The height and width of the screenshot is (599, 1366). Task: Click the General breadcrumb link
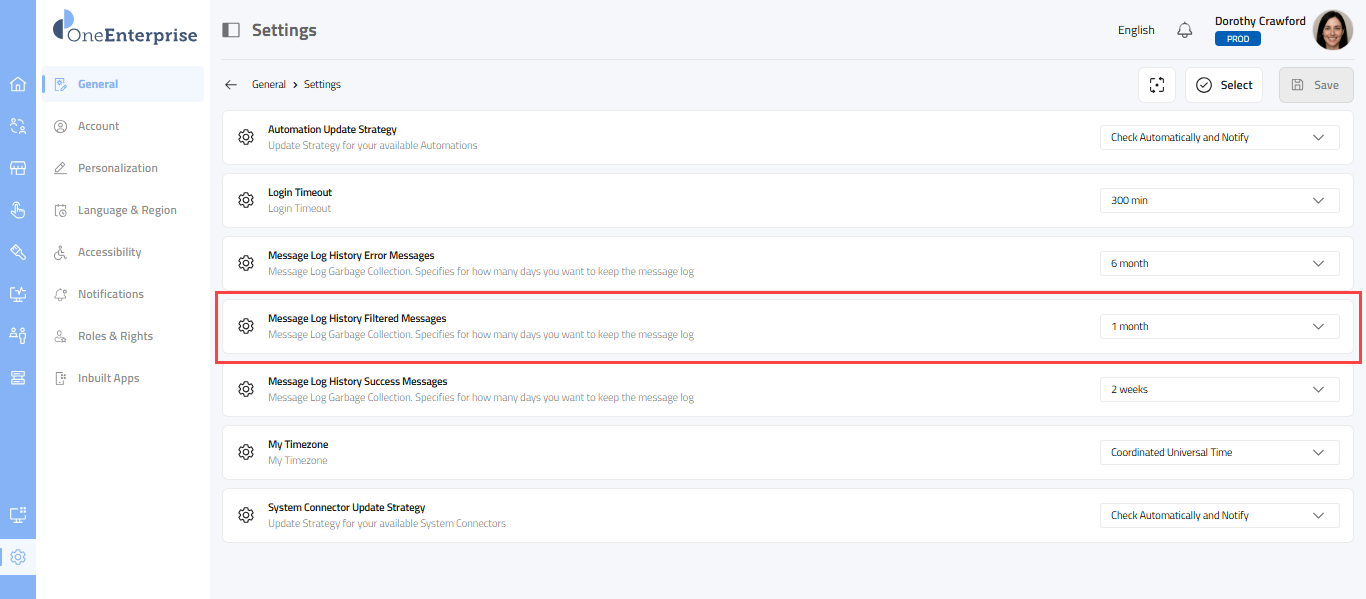pyautogui.click(x=268, y=85)
